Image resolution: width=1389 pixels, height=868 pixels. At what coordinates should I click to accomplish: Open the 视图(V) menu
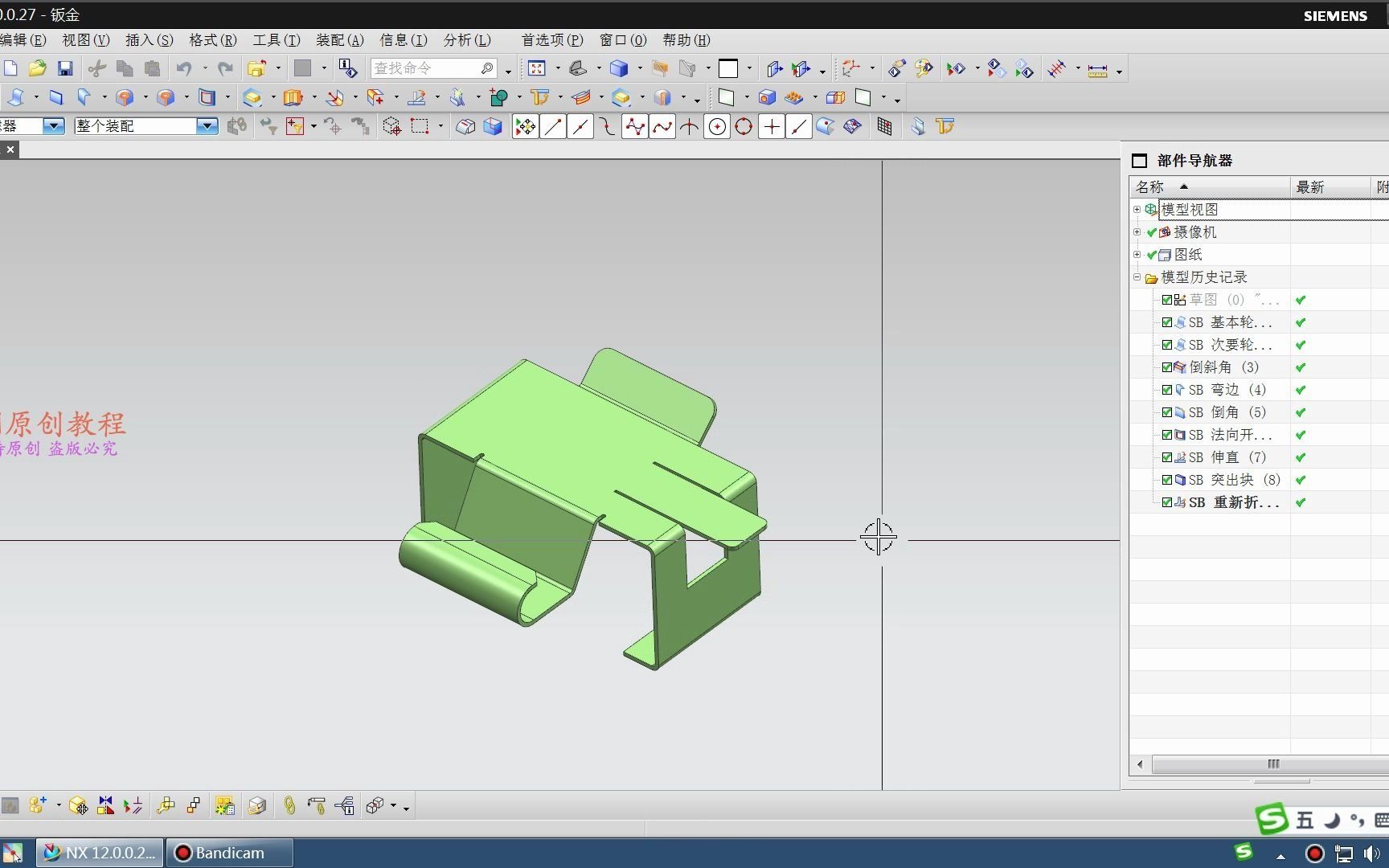tap(86, 40)
